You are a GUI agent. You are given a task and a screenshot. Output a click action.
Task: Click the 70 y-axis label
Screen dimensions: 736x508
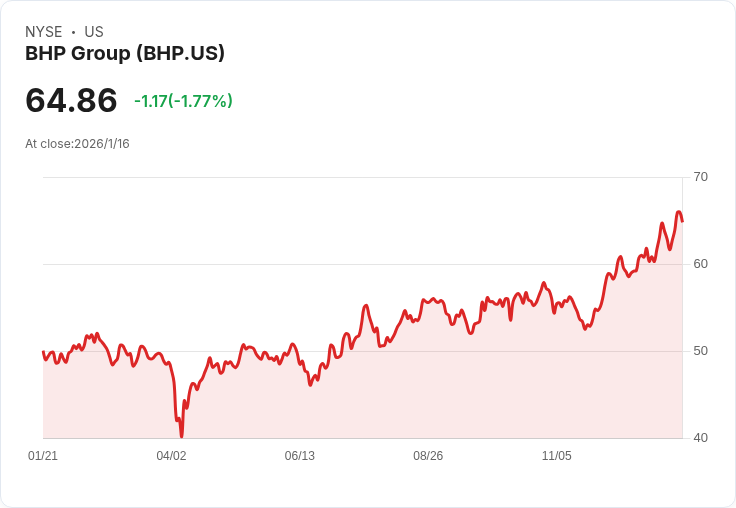click(700, 177)
